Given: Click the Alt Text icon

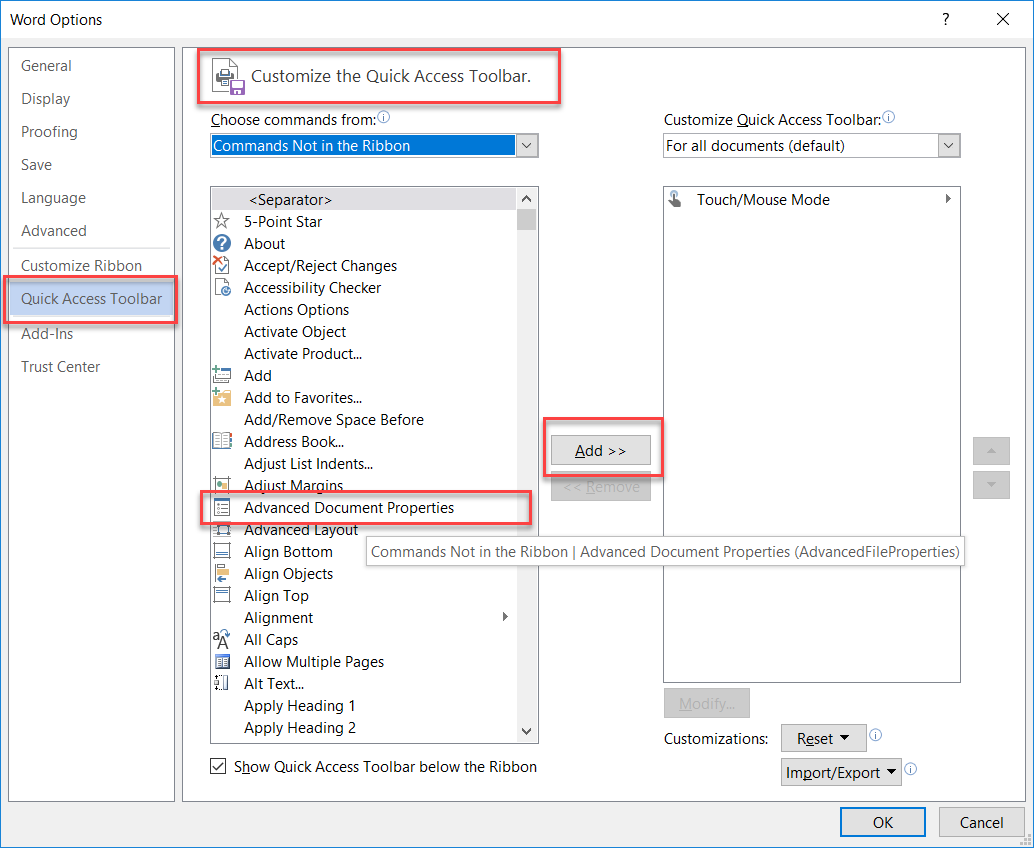Looking at the screenshot, I should coord(222,683).
